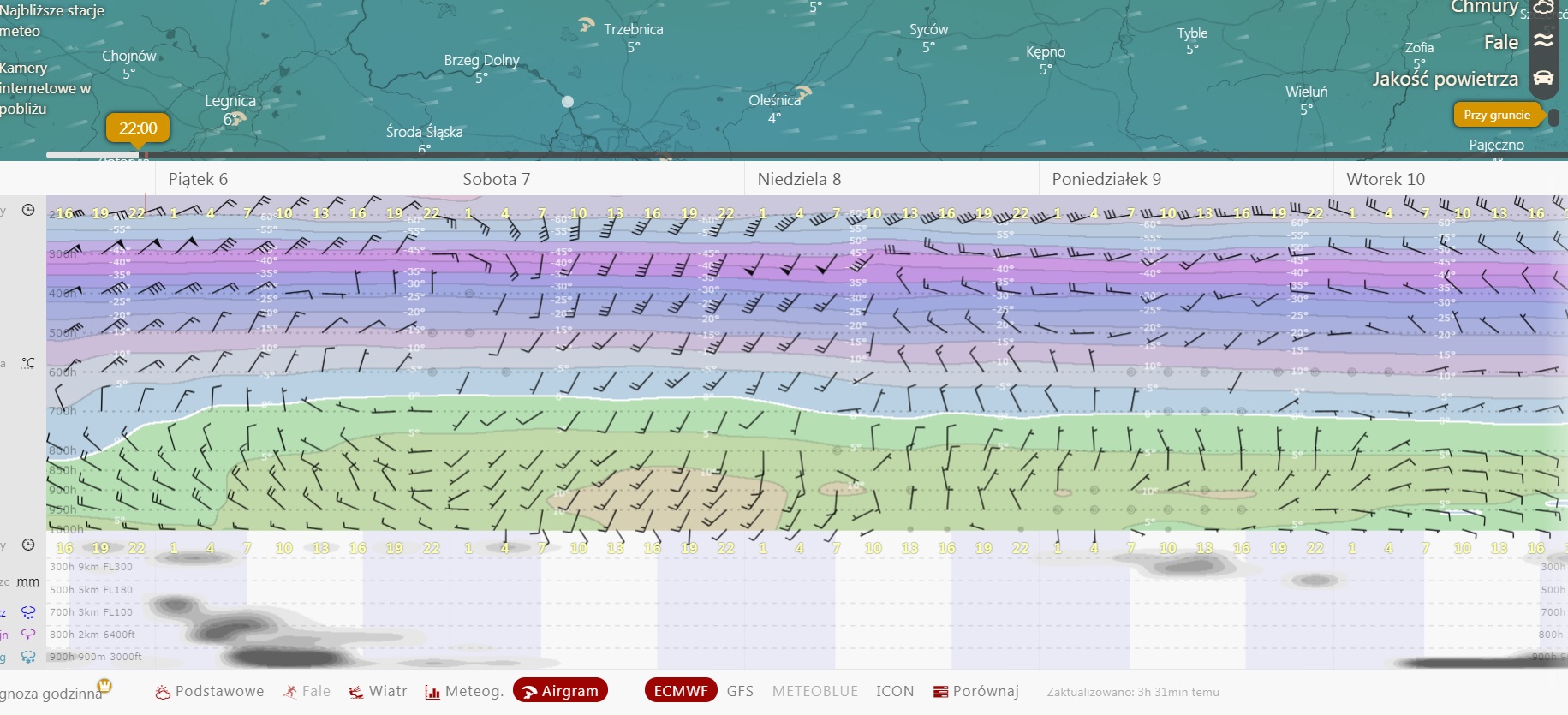Open Porównaj model comparison

click(x=976, y=691)
